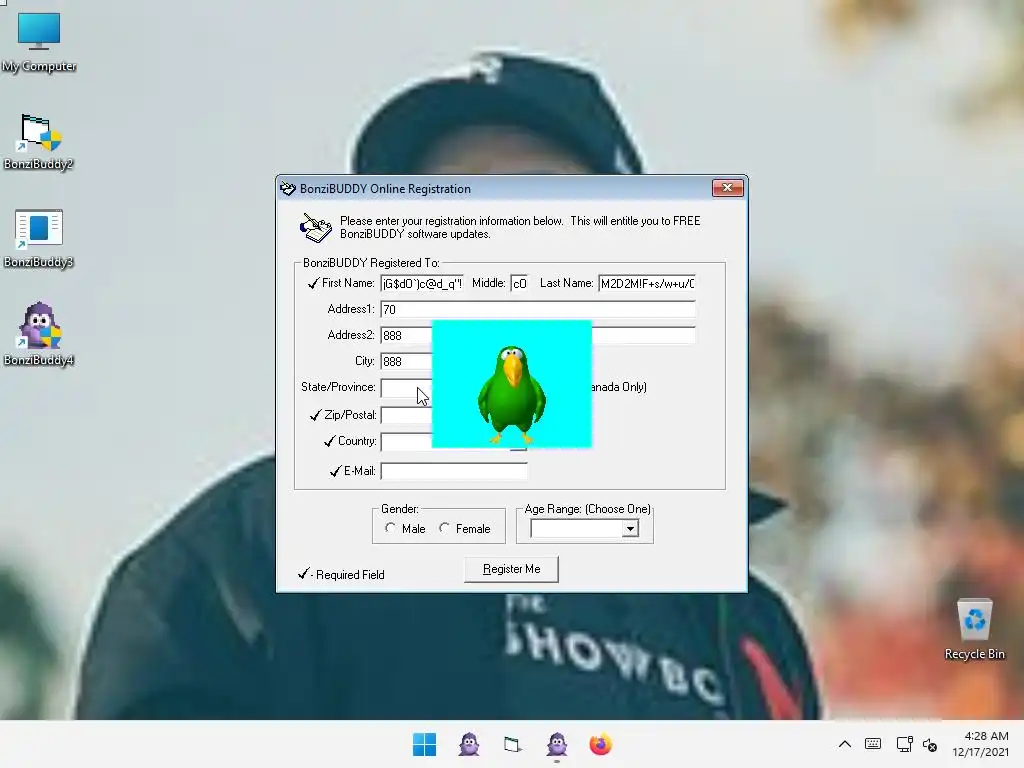Focus the State/Province field
Image resolution: width=1024 pixels, height=768 pixels.
[x=406, y=388]
